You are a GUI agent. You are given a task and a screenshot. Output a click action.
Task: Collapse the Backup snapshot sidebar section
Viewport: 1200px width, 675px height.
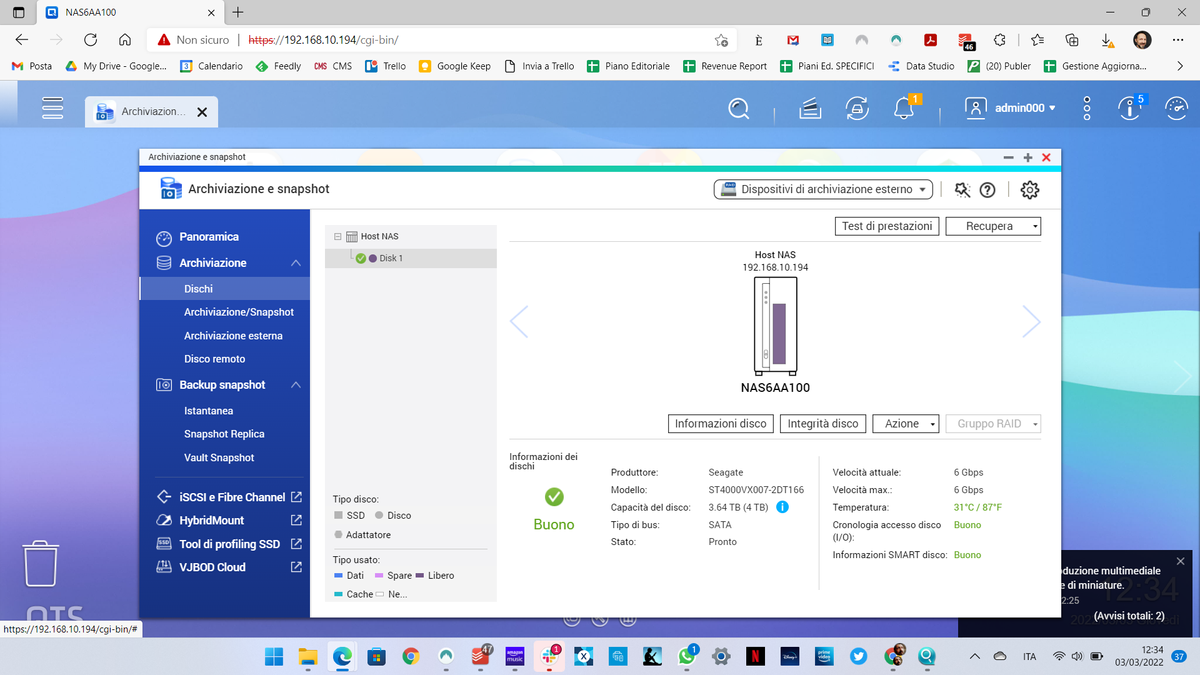click(296, 385)
